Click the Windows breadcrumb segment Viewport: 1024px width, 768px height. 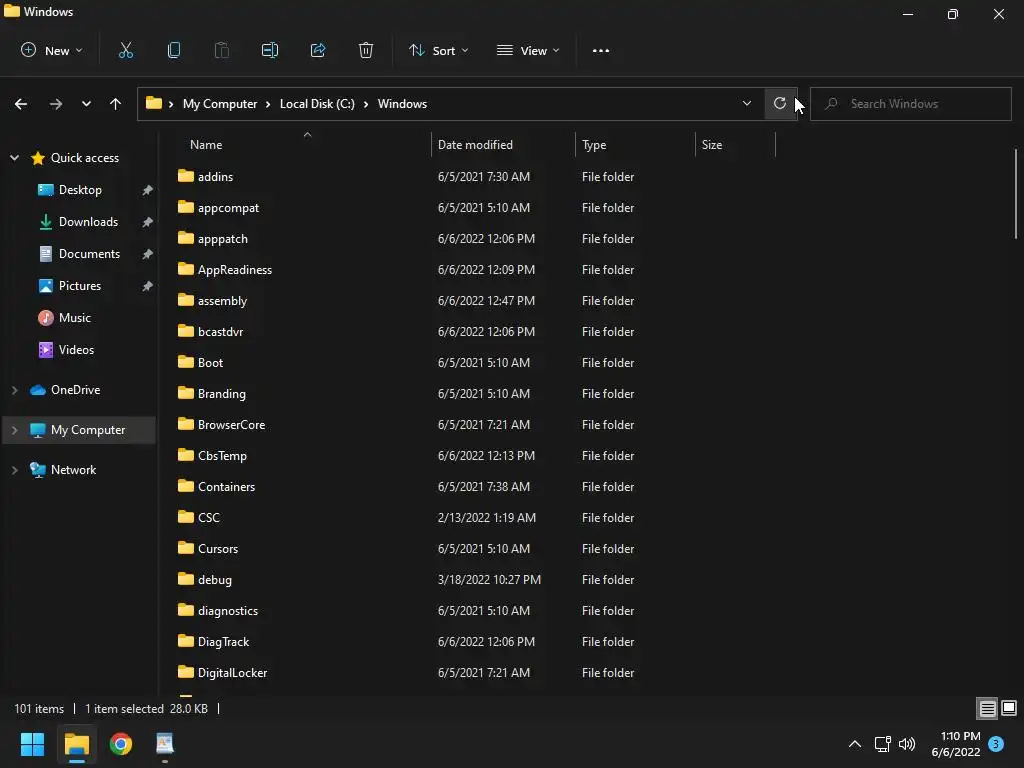tap(402, 104)
